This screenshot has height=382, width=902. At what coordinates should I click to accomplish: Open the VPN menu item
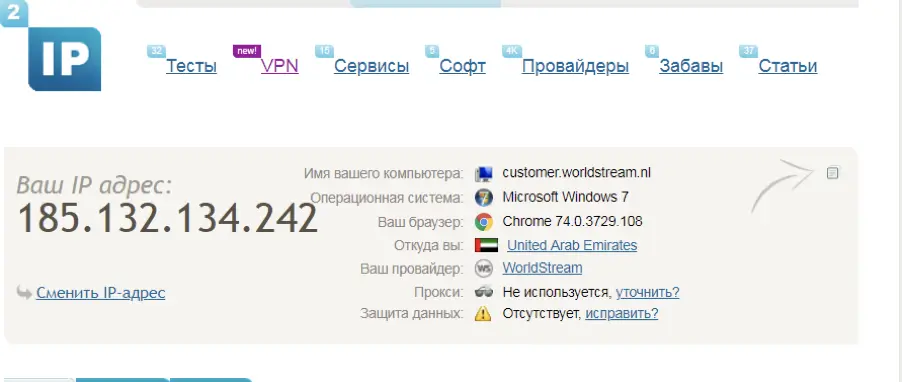[280, 66]
